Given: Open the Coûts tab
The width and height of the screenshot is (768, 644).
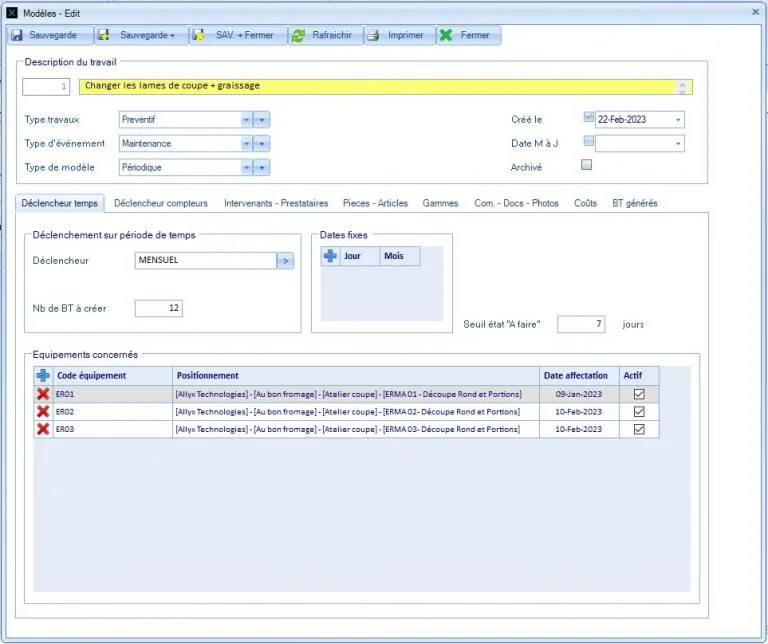Looking at the screenshot, I should click(585, 203).
